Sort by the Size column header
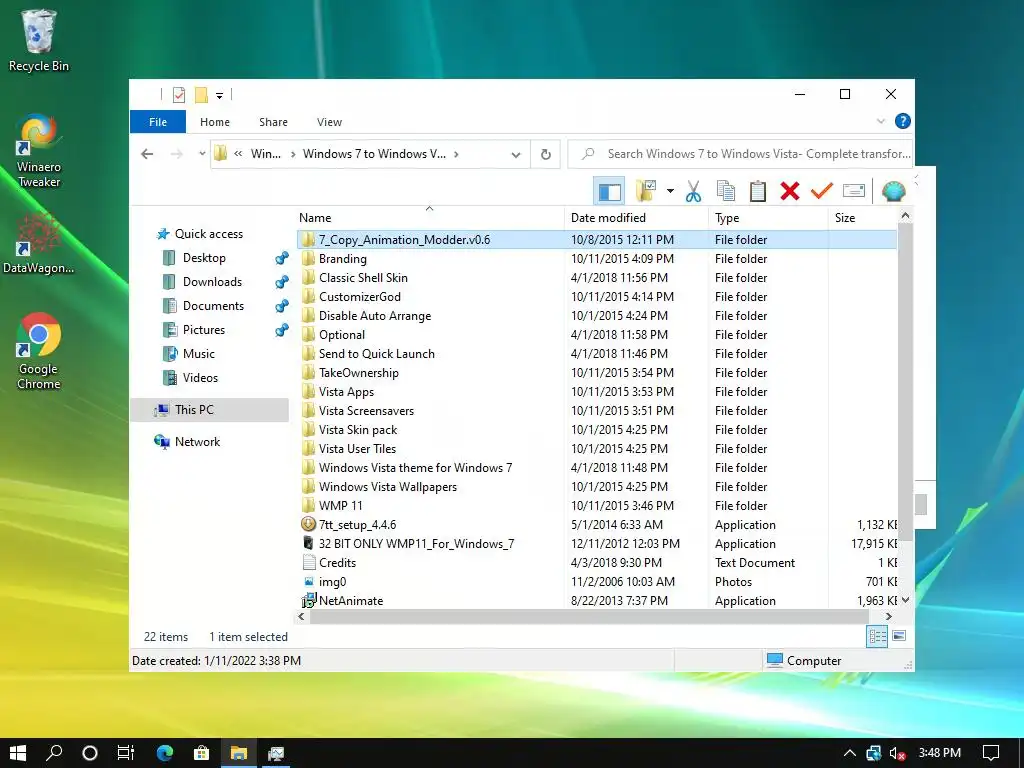1024x768 pixels. point(863,218)
